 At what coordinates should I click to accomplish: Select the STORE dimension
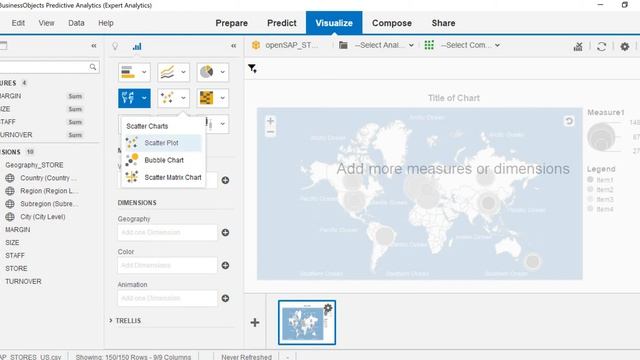coord(16,269)
